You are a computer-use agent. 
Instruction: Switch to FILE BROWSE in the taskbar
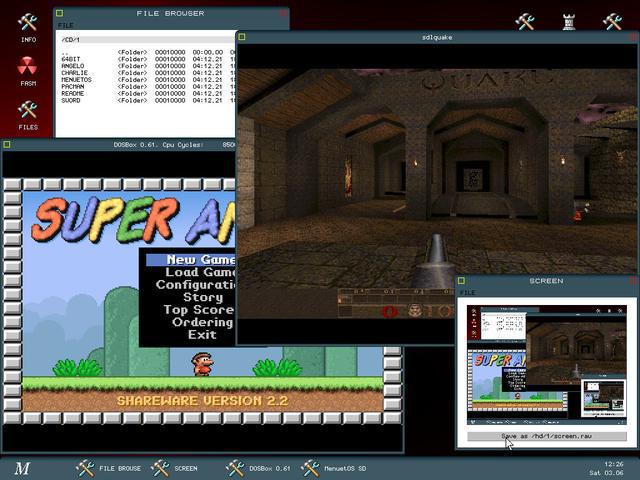pos(110,468)
